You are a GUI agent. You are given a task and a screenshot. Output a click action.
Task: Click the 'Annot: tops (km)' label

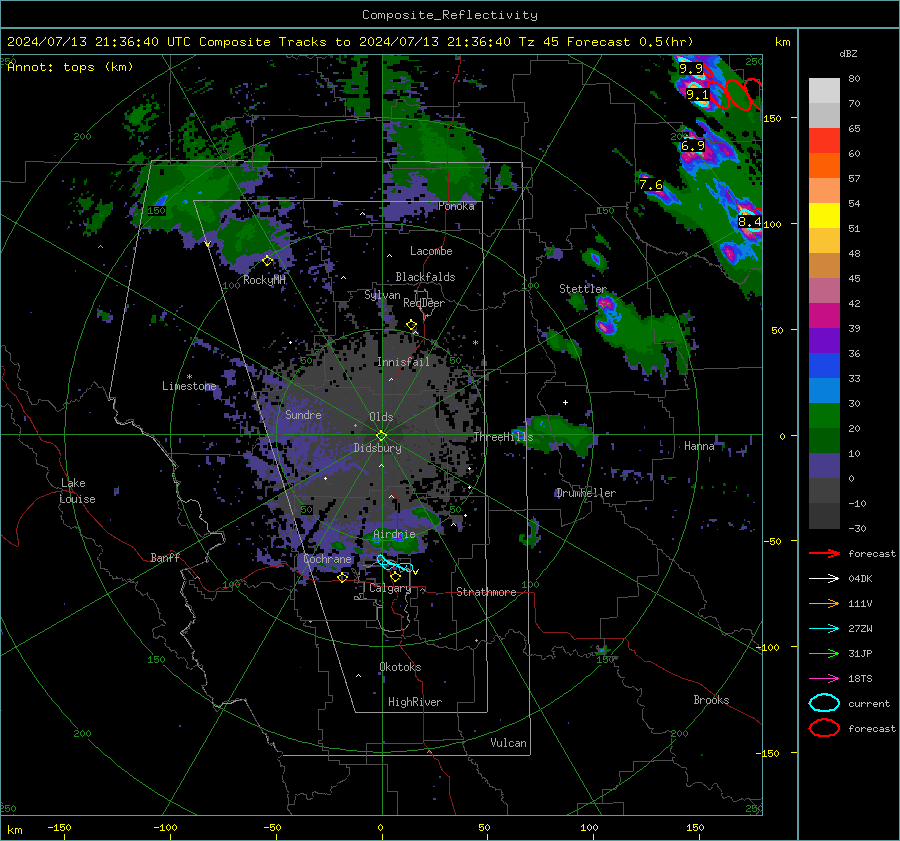pyautogui.click(x=70, y=67)
